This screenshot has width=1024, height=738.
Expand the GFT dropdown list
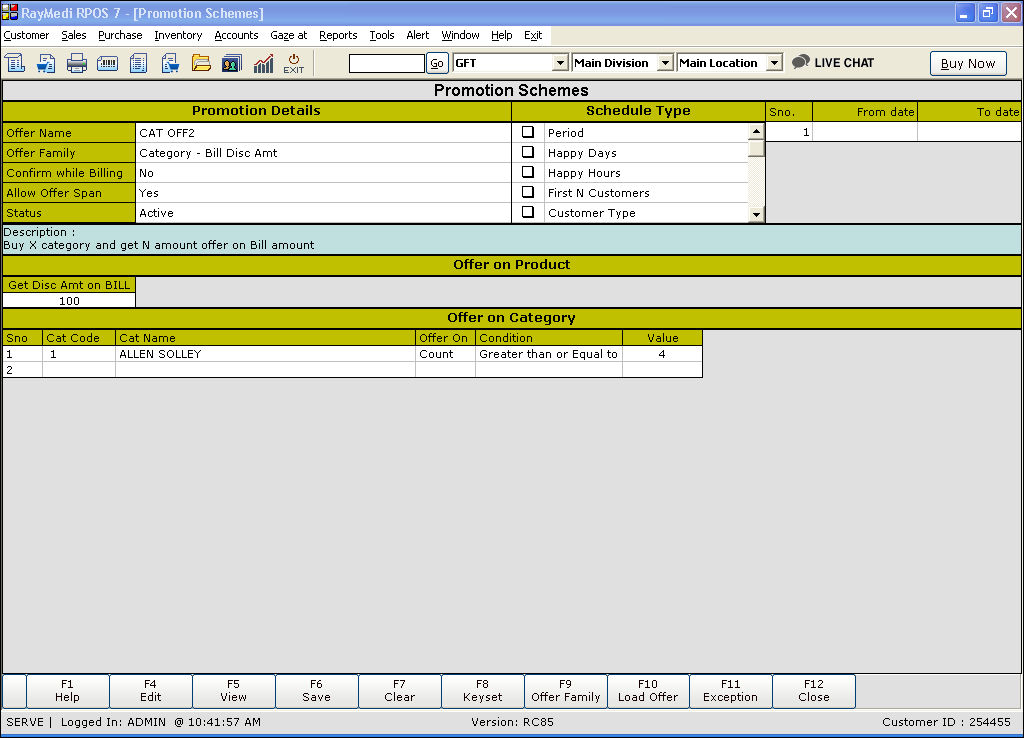[x=560, y=63]
